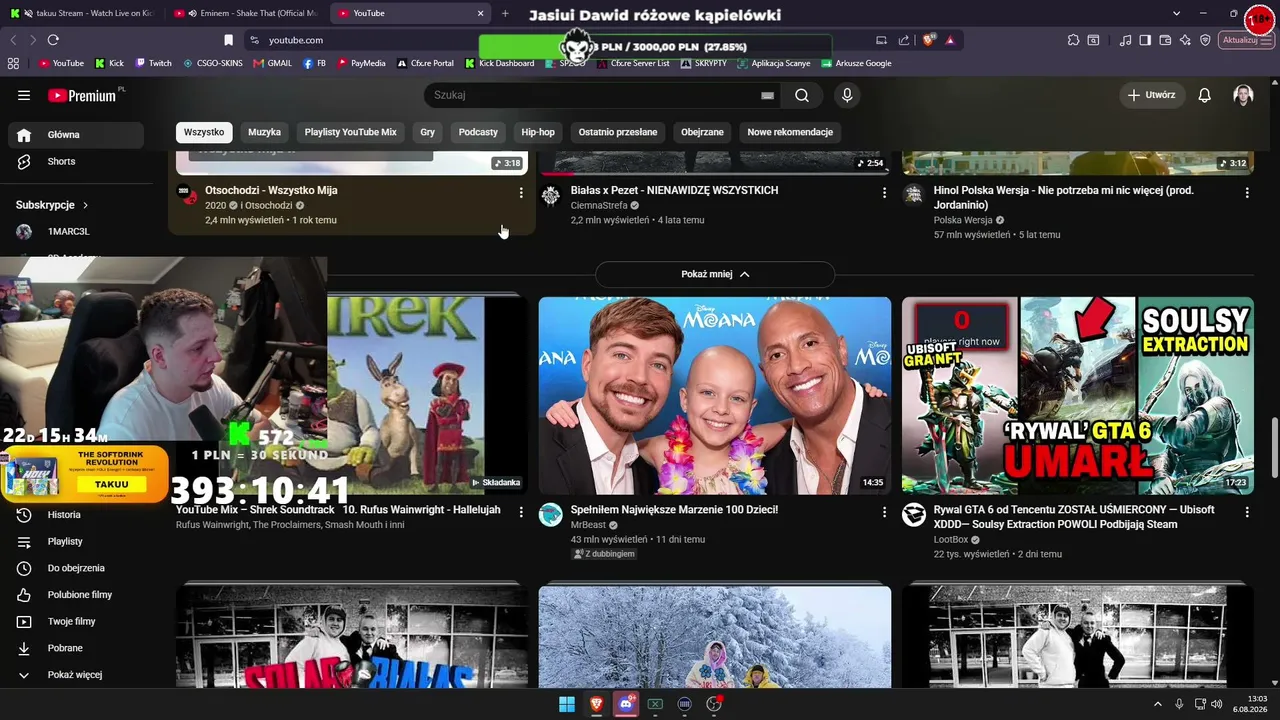Viewport: 1280px width, 720px height.
Task: Select the Gry filter chip
Action: pyautogui.click(x=428, y=132)
